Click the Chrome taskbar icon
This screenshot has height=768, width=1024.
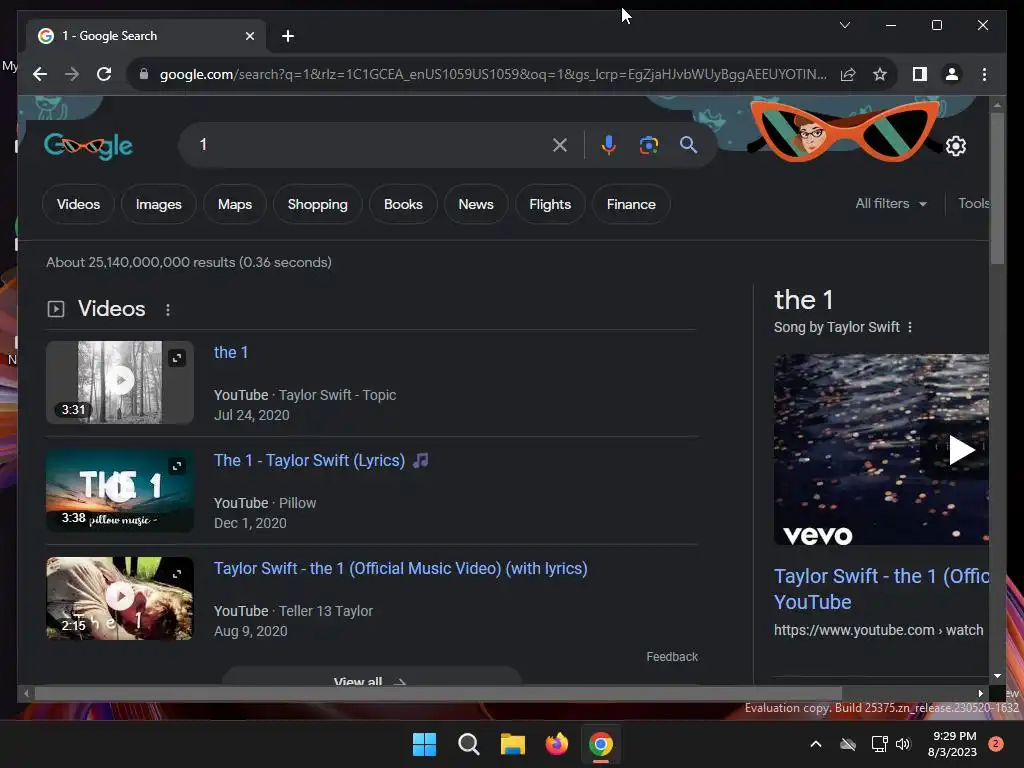point(601,744)
